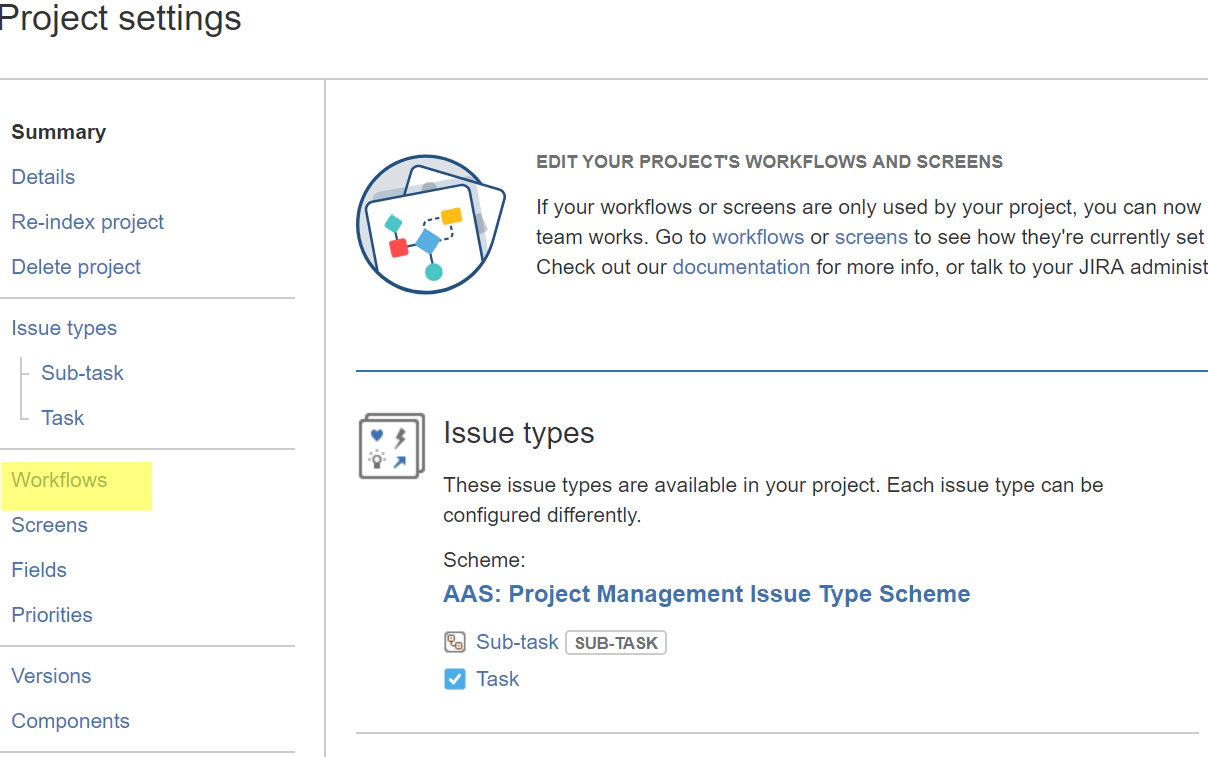Click the Sub-task issue type icon
1208x757 pixels.
453,641
